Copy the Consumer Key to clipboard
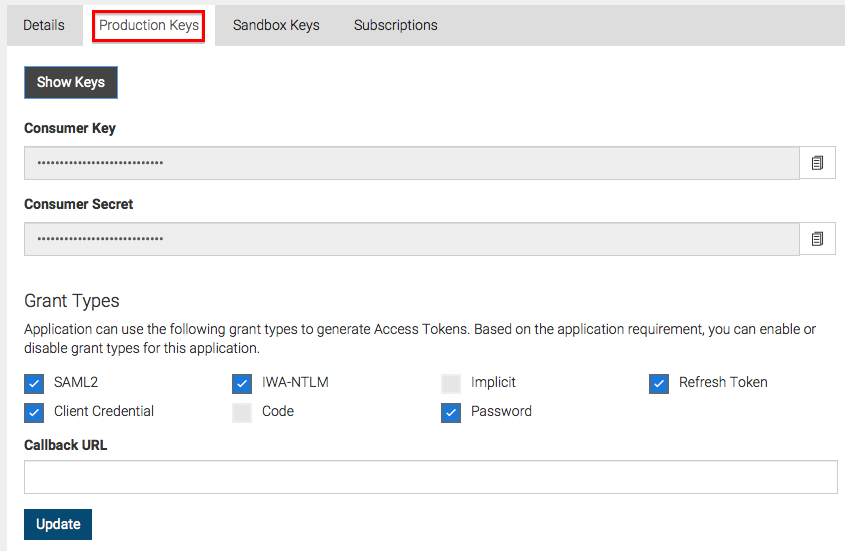This screenshot has height=551, width=845. (817, 162)
